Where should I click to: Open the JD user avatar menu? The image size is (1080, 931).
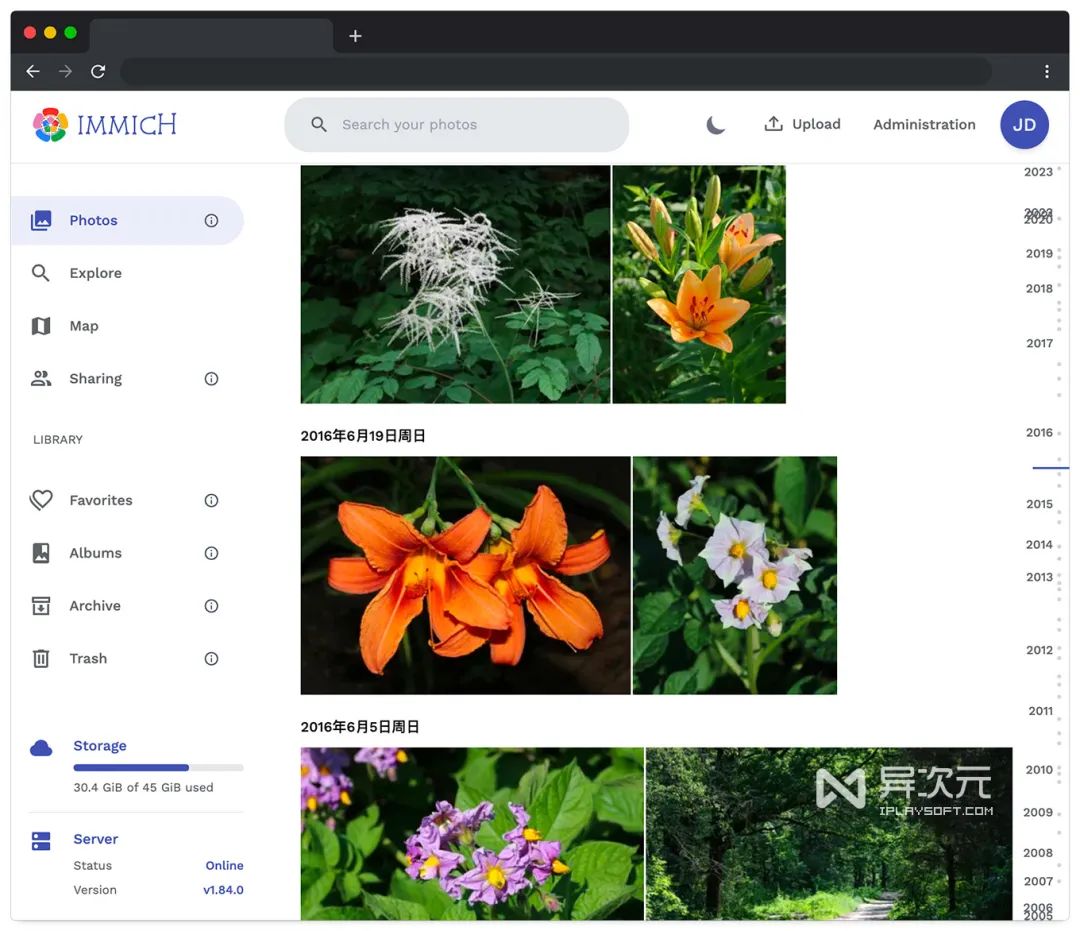tap(1024, 125)
